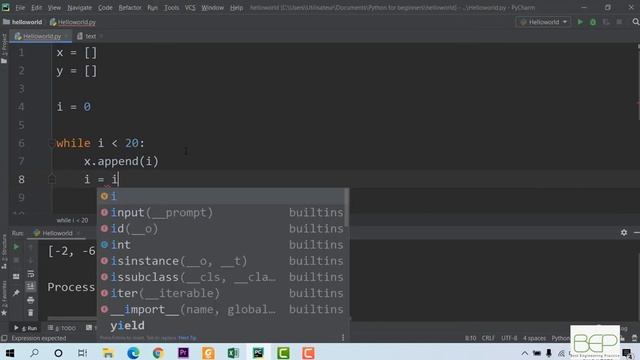Pin the Run tab
The image size is (640, 360).
(x=16, y=293)
